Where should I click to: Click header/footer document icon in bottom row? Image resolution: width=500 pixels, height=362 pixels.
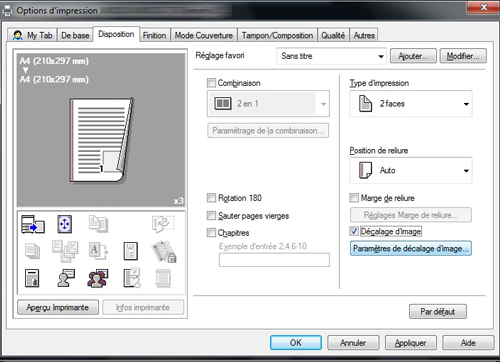coord(32,278)
